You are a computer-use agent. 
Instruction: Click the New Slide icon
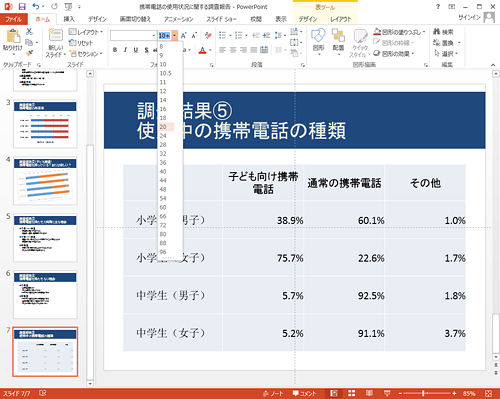pyautogui.click(x=55, y=35)
